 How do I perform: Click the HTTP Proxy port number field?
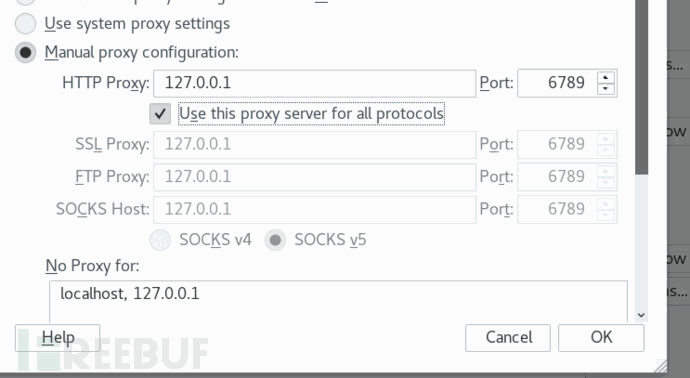pos(558,83)
